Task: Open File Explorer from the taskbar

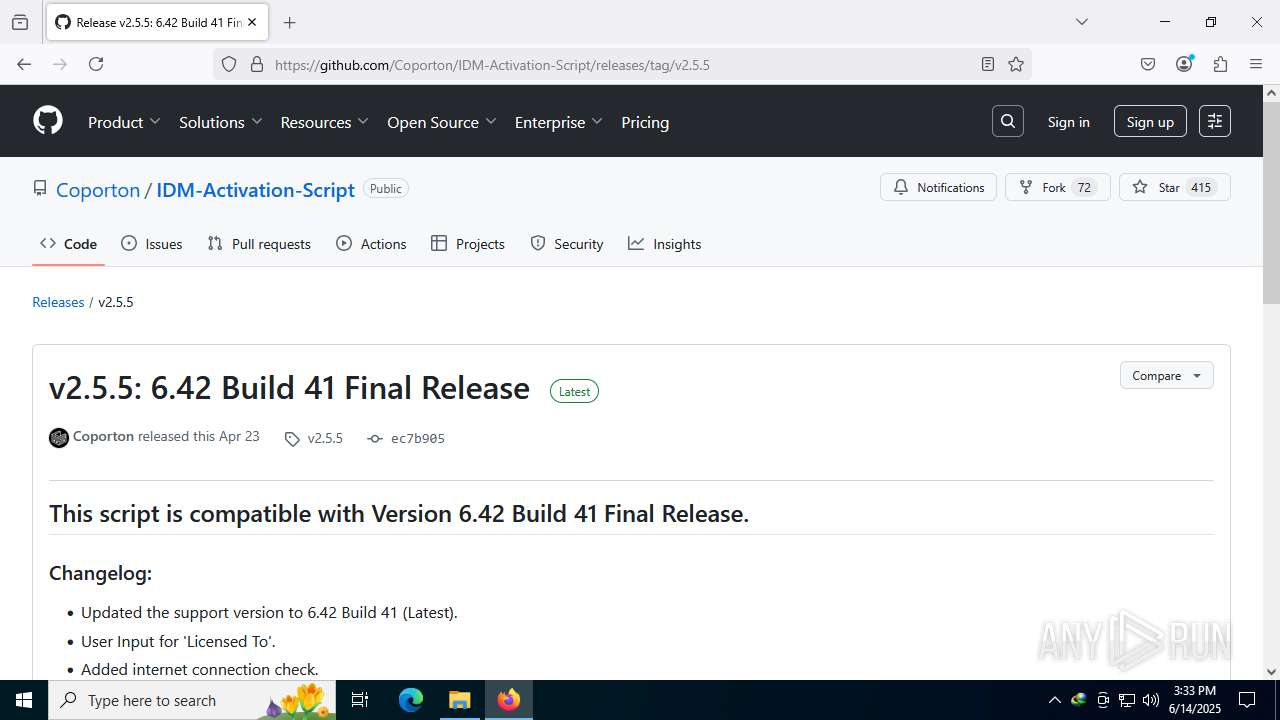Action: click(x=459, y=700)
